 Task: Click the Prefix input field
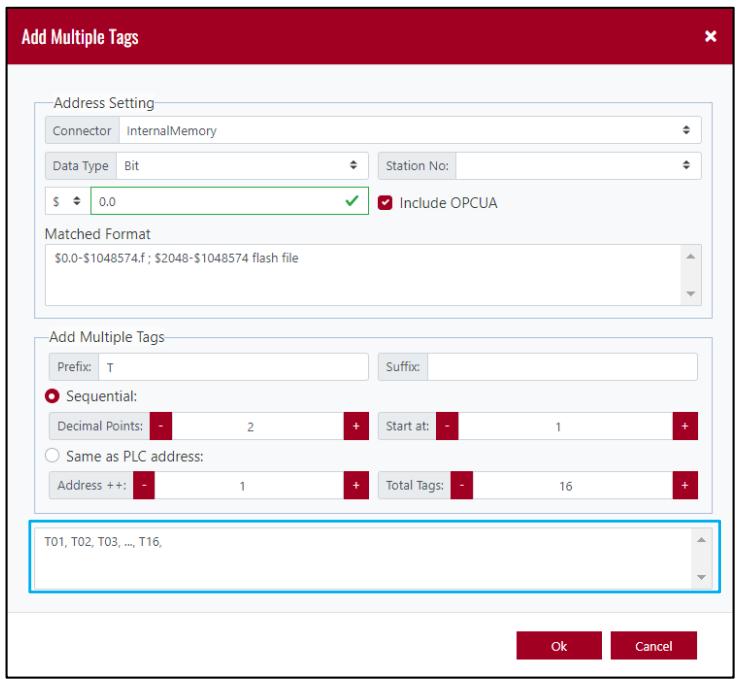(x=233, y=367)
